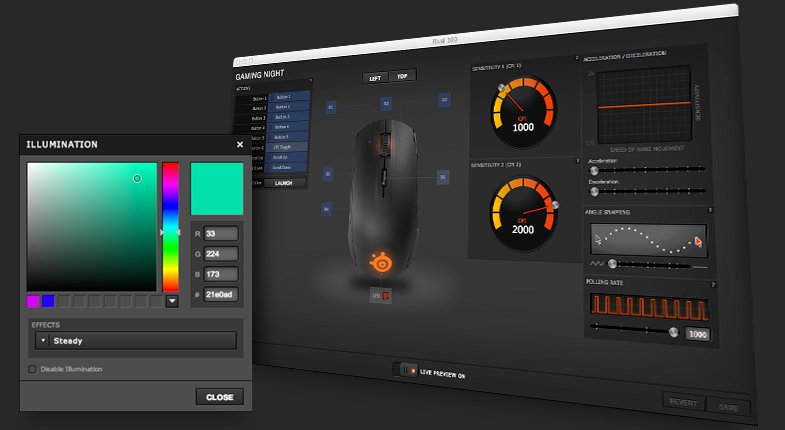Click the R value field showing 33
The width and height of the screenshot is (785, 430).
(x=221, y=234)
